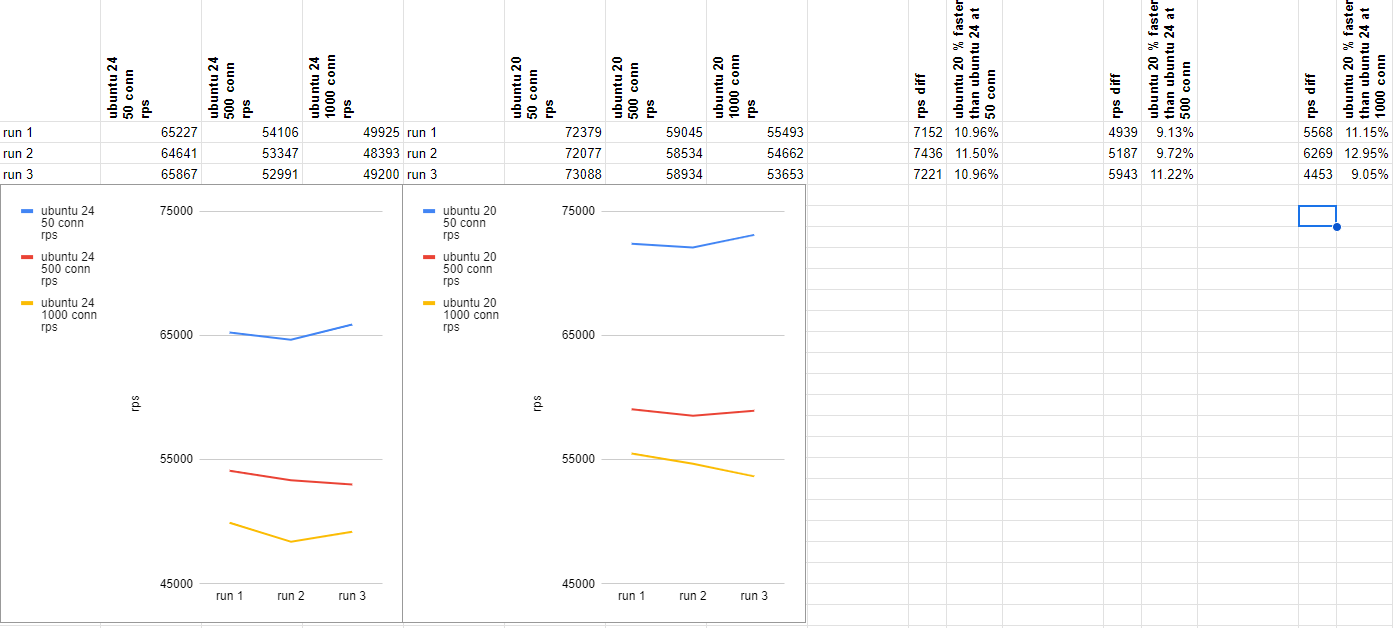
Task: Select the 12.95% percentage cell
Action: [1365, 153]
